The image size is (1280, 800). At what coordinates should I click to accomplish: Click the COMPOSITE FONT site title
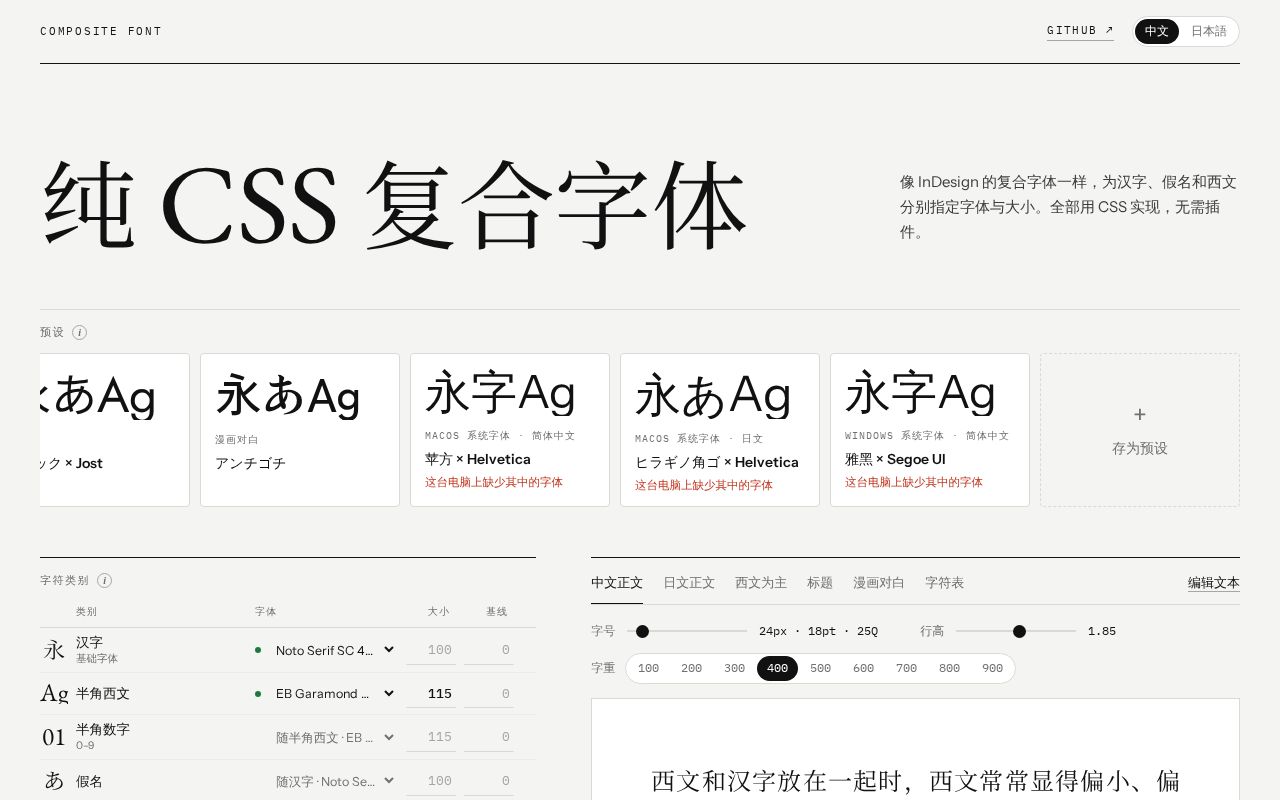[x=101, y=31]
